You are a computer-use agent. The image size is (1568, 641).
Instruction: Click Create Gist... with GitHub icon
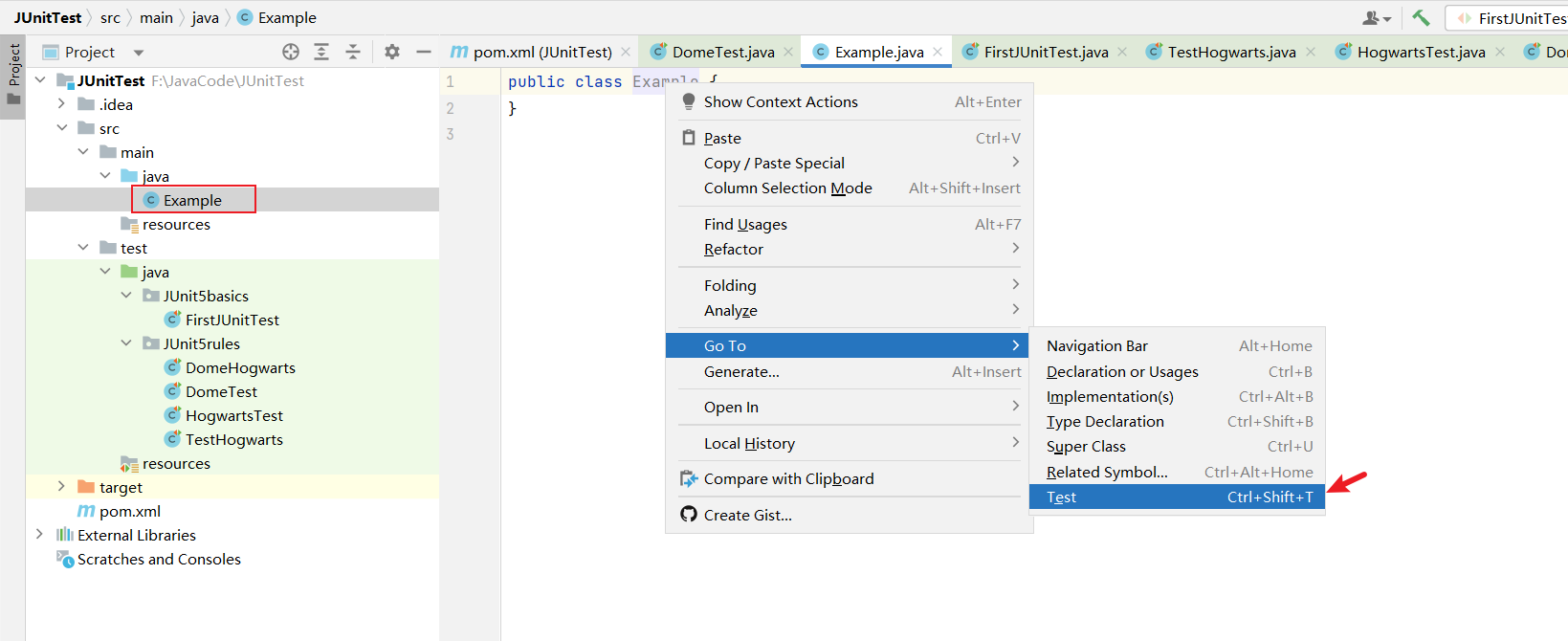747,515
